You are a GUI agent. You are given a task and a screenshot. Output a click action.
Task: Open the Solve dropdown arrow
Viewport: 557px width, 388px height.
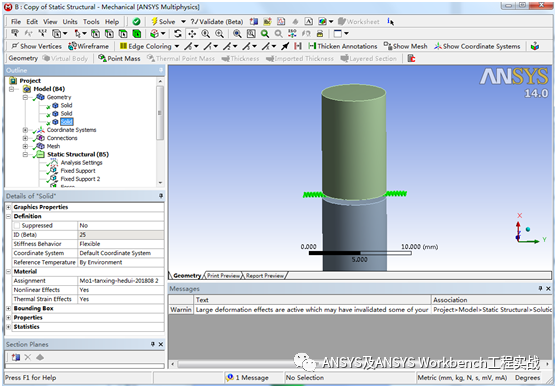(183, 22)
